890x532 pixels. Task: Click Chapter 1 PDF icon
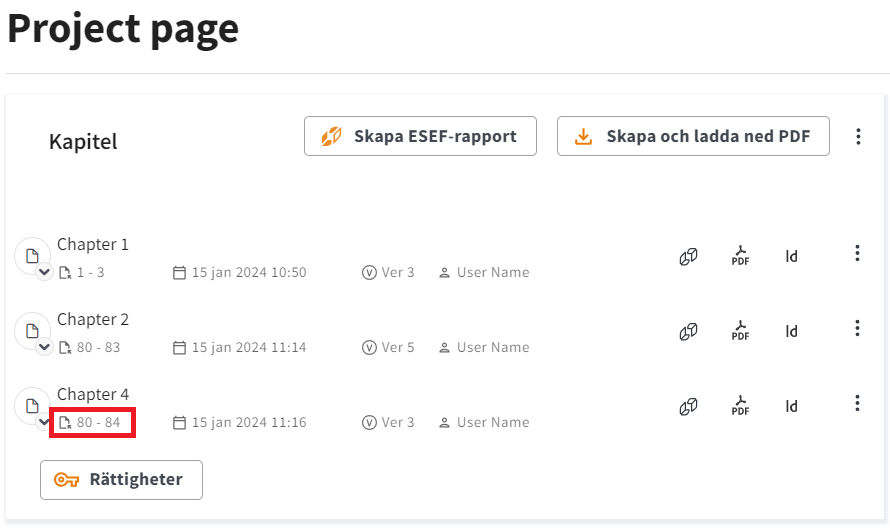coord(740,256)
